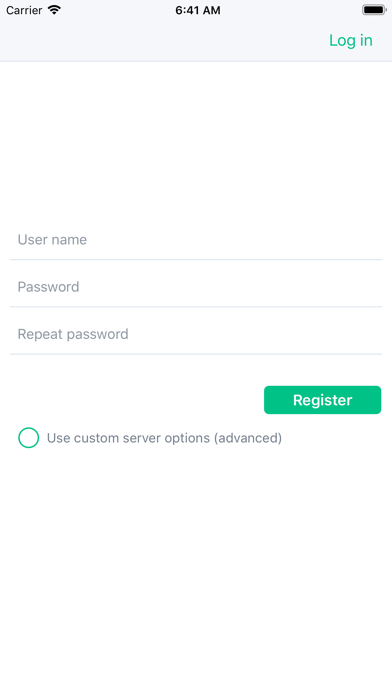Toggle the green circle checkbox beside server options
This screenshot has height=696, width=392.
tap(28, 438)
